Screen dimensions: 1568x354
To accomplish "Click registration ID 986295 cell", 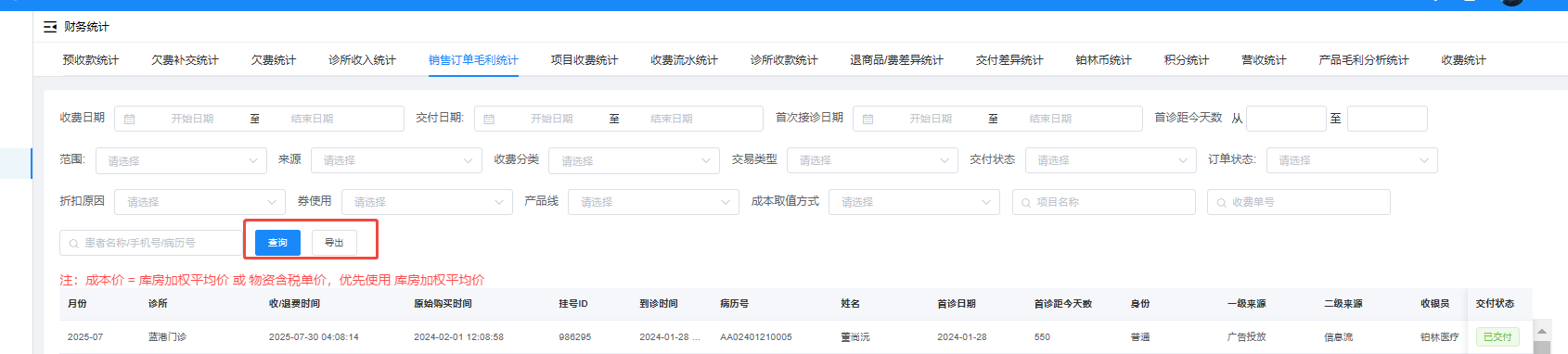I will point(575,337).
